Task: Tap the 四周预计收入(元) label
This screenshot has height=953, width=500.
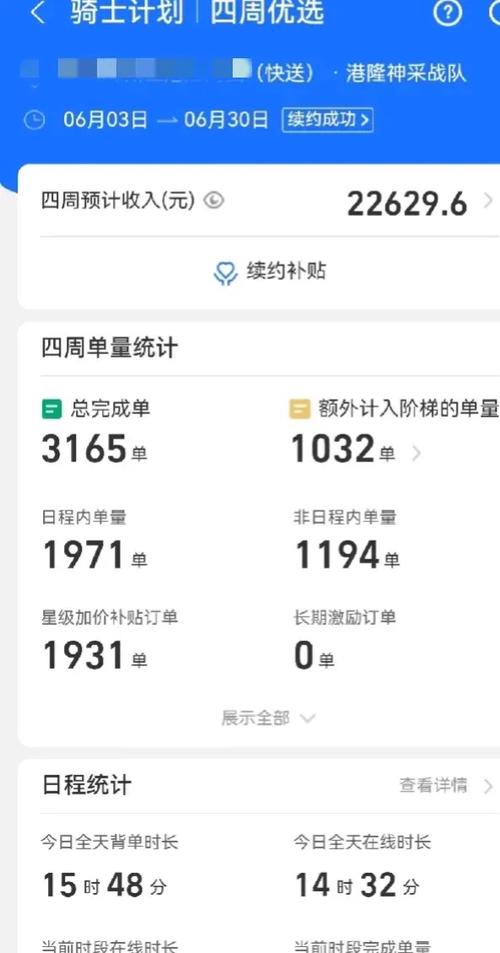Action: tap(118, 201)
